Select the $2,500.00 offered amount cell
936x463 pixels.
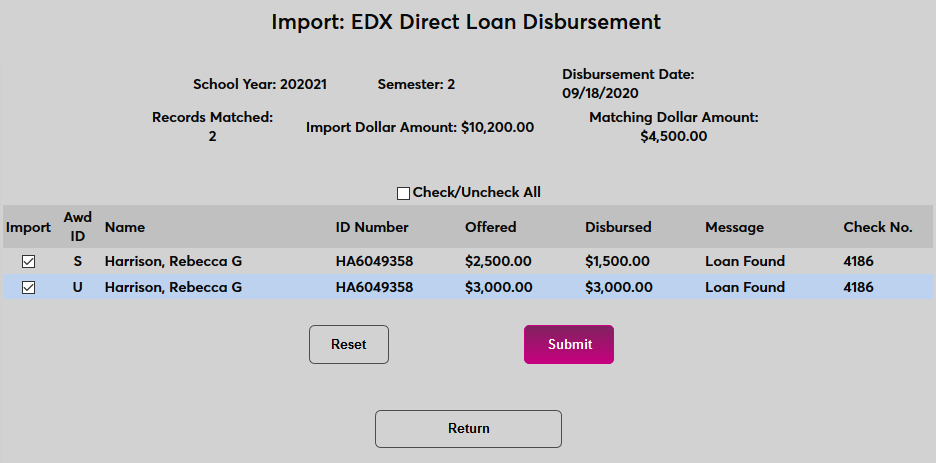[498, 262]
